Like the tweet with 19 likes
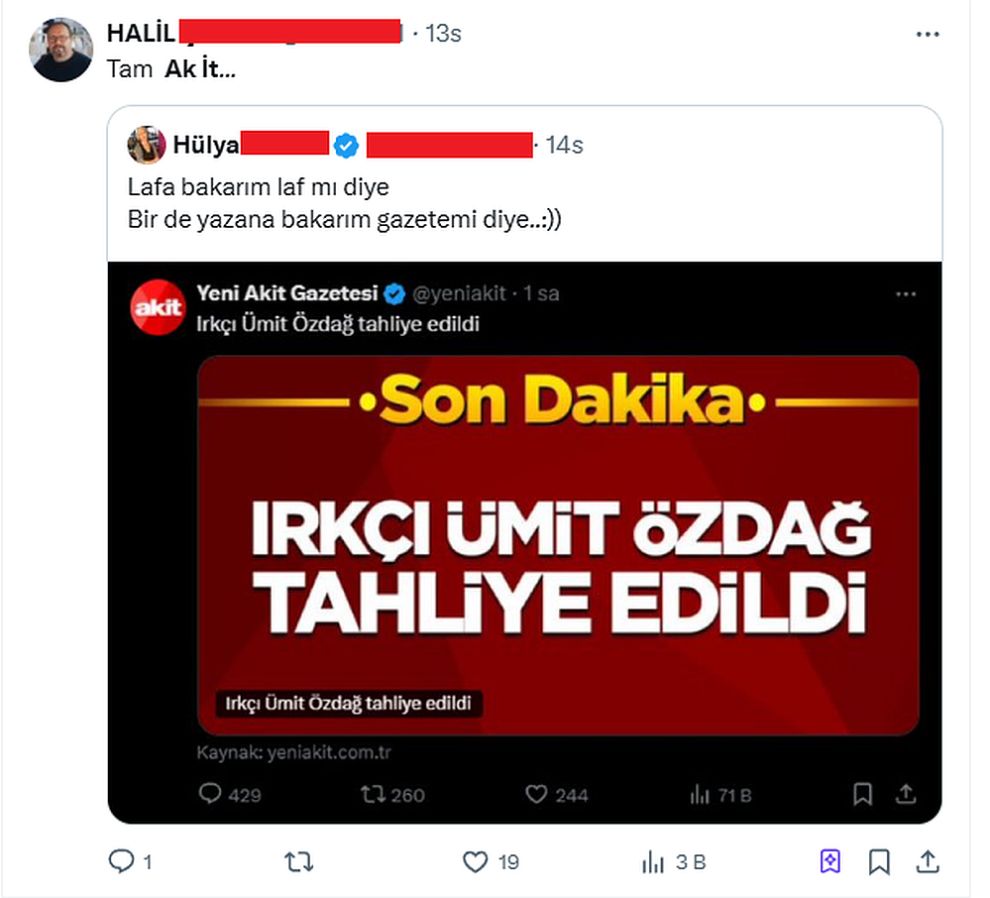 tap(475, 861)
